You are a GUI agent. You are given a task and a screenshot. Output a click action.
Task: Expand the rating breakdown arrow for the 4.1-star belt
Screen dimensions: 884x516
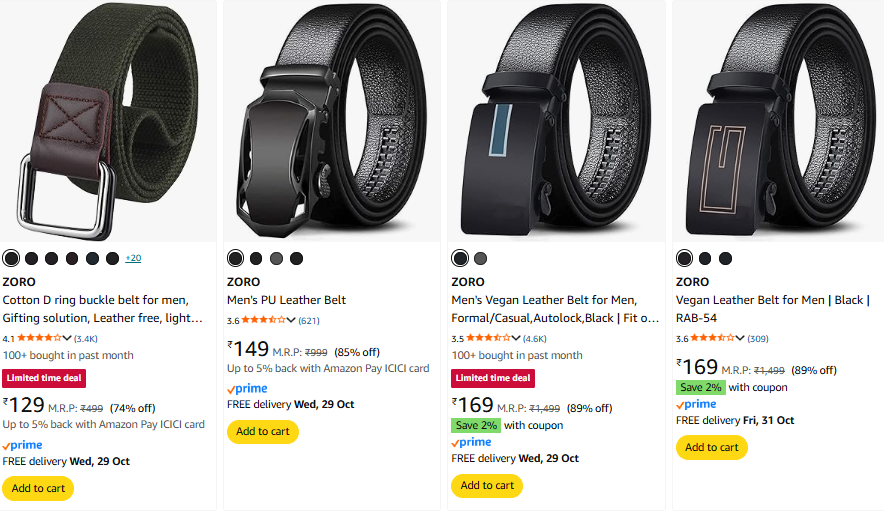point(67,338)
